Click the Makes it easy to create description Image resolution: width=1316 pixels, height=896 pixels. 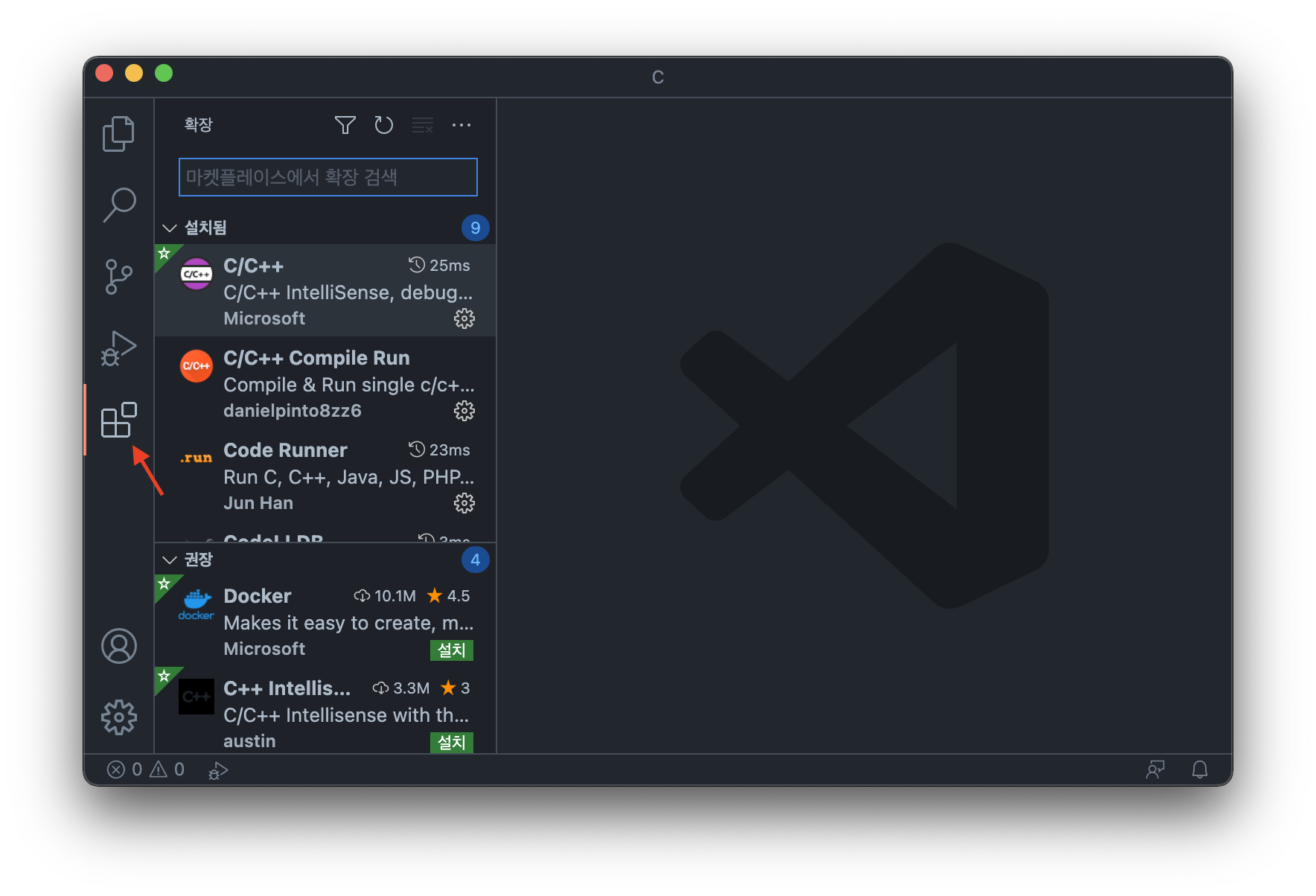coord(348,623)
